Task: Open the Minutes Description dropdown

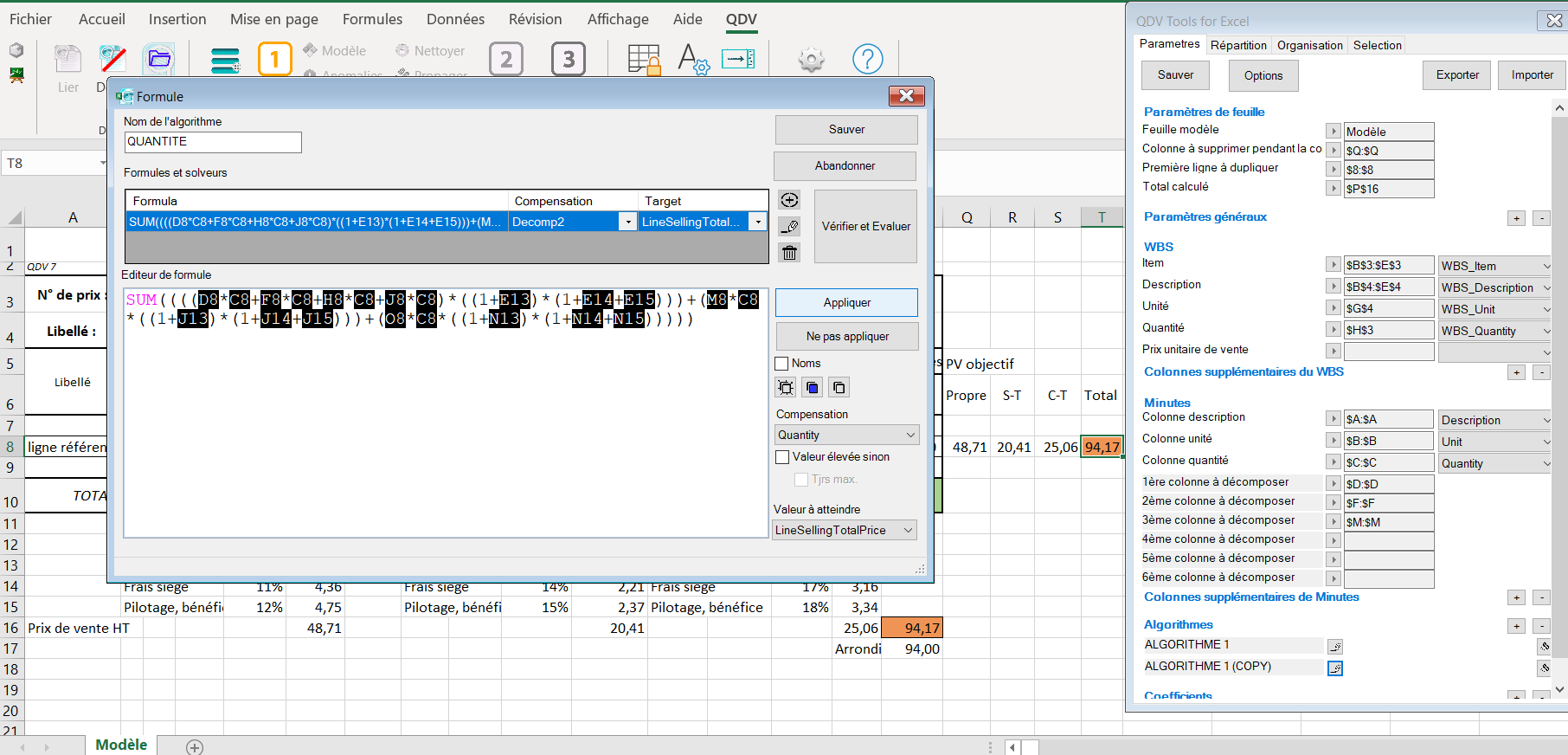Action: pyautogui.click(x=1494, y=420)
